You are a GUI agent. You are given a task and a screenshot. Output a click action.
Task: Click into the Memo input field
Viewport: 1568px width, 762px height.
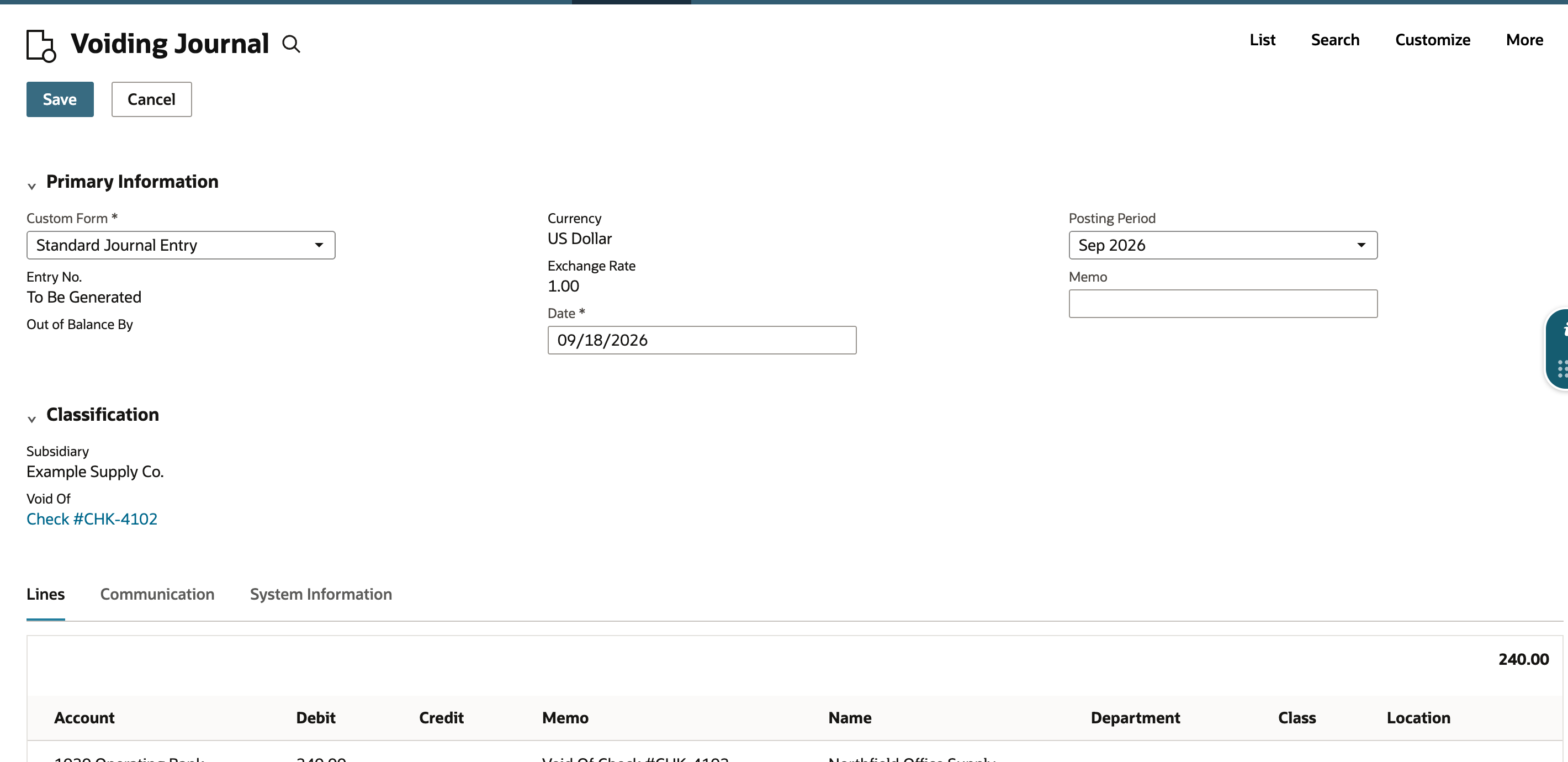pos(1223,304)
